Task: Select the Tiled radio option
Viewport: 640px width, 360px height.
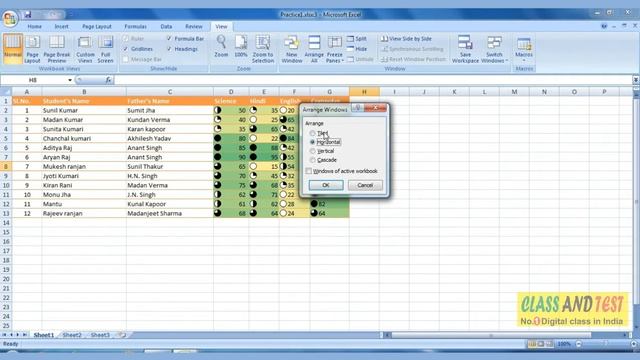Action: point(312,133)
